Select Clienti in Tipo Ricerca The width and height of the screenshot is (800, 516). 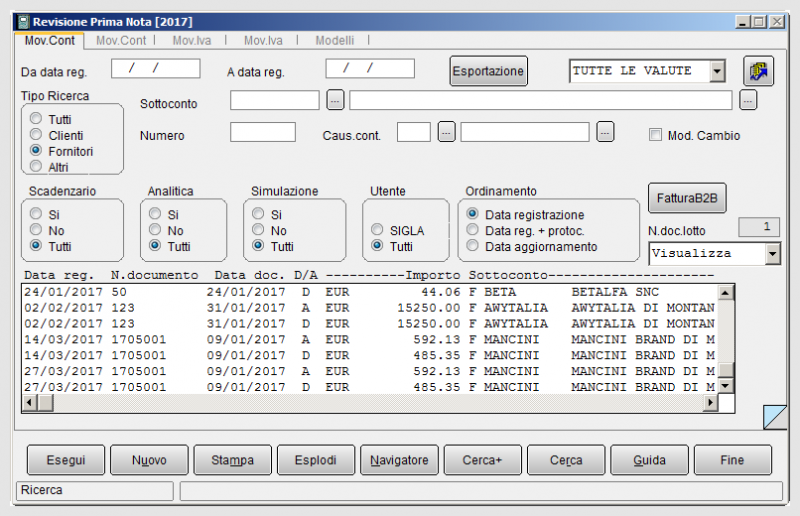36,134
